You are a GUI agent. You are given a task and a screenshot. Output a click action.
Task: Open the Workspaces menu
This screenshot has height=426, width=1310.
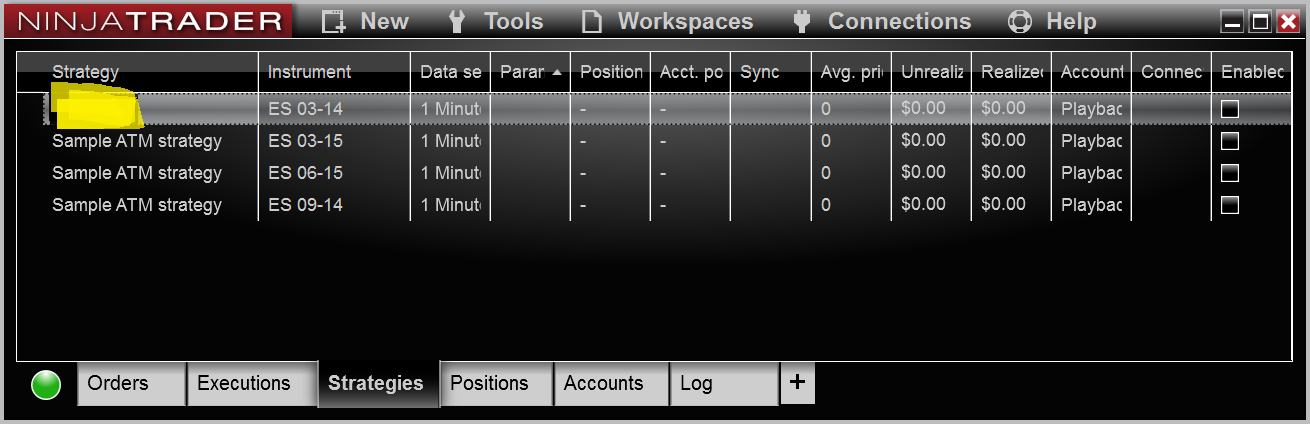tap(668, 21)
